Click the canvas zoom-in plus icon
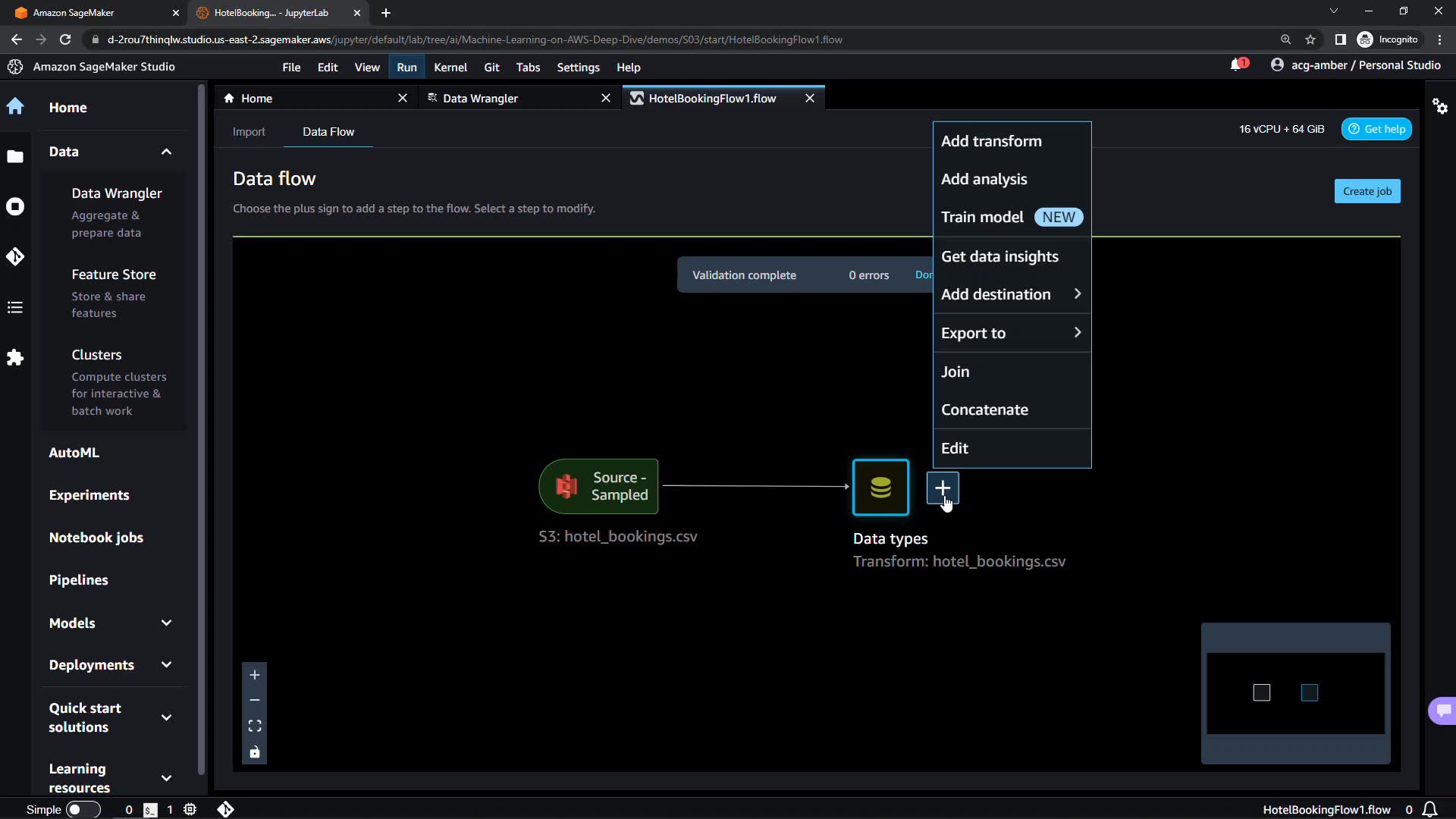The width and height of the screenshot is (1456, 819). tap(255, 675)
